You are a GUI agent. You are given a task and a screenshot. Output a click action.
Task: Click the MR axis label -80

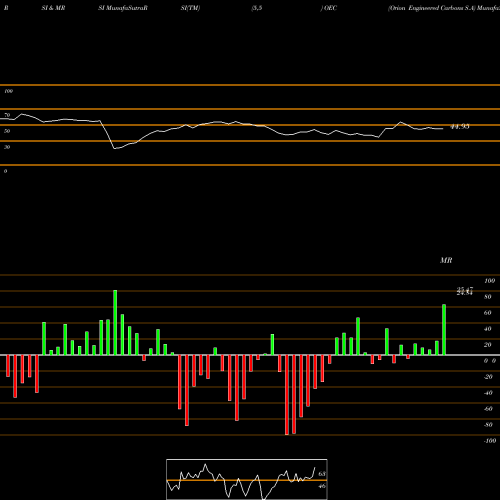[x=488, y=425]
